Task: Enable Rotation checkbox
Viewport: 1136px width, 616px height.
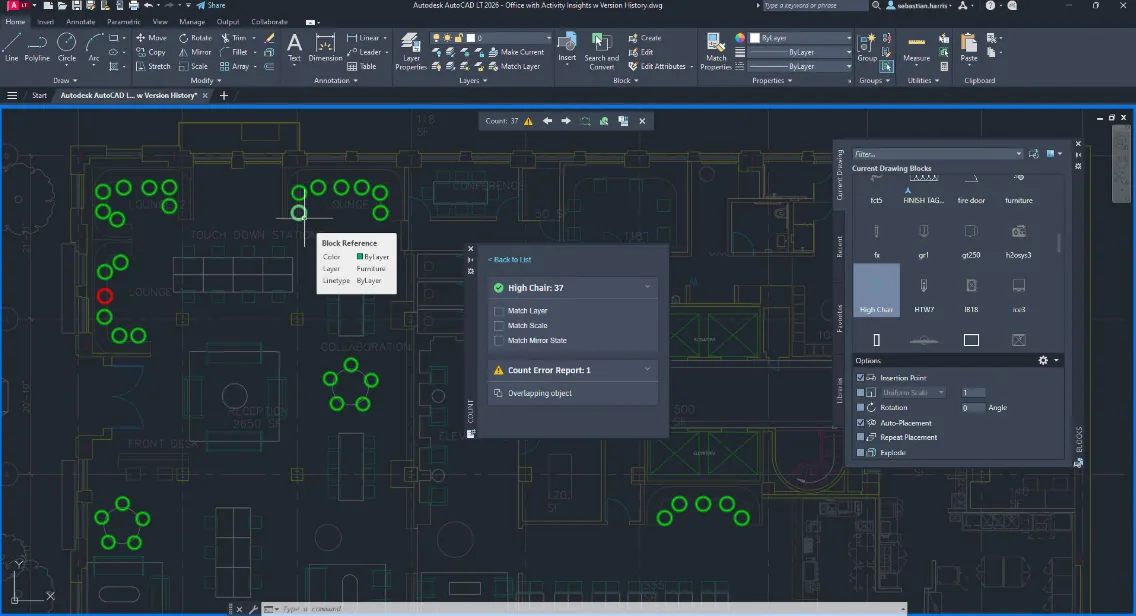Action: point(861,407)
